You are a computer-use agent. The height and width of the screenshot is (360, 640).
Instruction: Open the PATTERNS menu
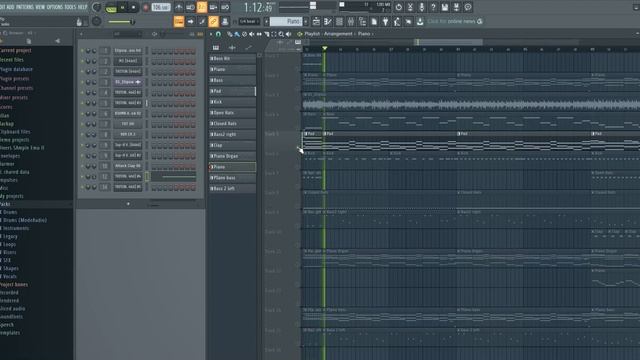pyautogui.click(x=25, y=7)
